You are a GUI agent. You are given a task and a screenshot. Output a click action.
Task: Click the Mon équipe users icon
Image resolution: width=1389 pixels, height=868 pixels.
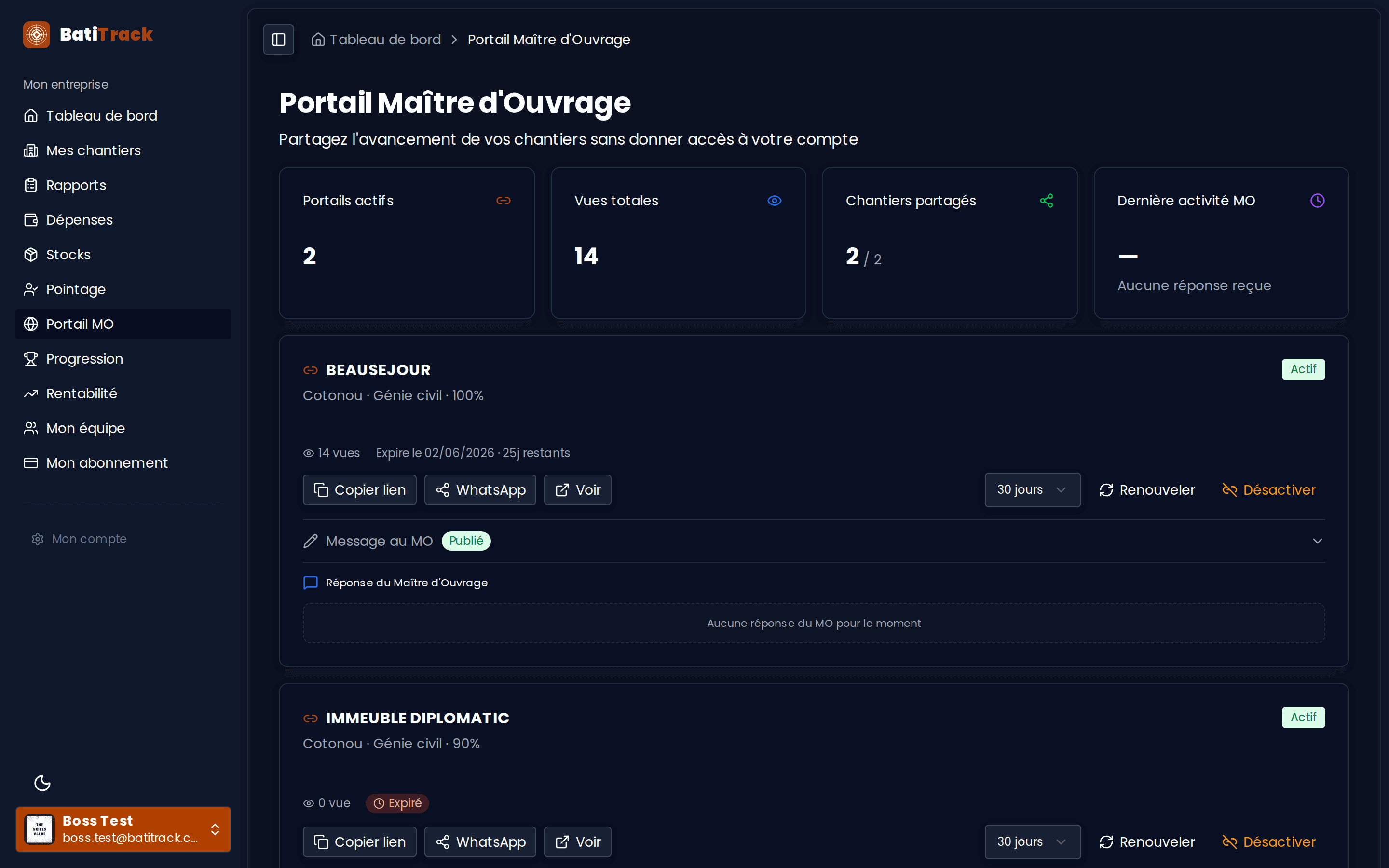[x=31, y=428]
